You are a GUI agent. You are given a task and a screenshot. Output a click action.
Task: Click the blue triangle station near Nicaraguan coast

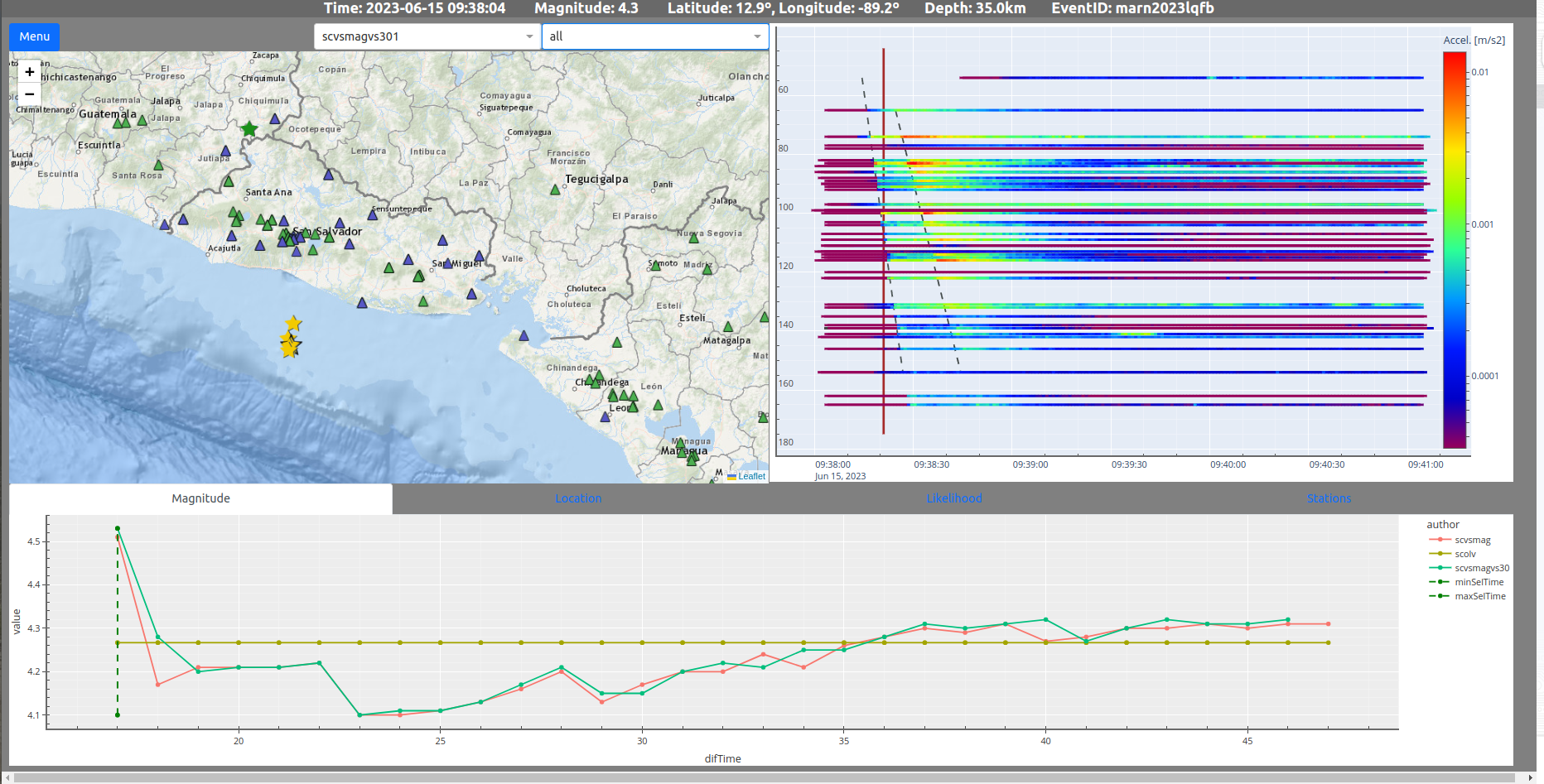pyautogui.click(x=524, y=335)
